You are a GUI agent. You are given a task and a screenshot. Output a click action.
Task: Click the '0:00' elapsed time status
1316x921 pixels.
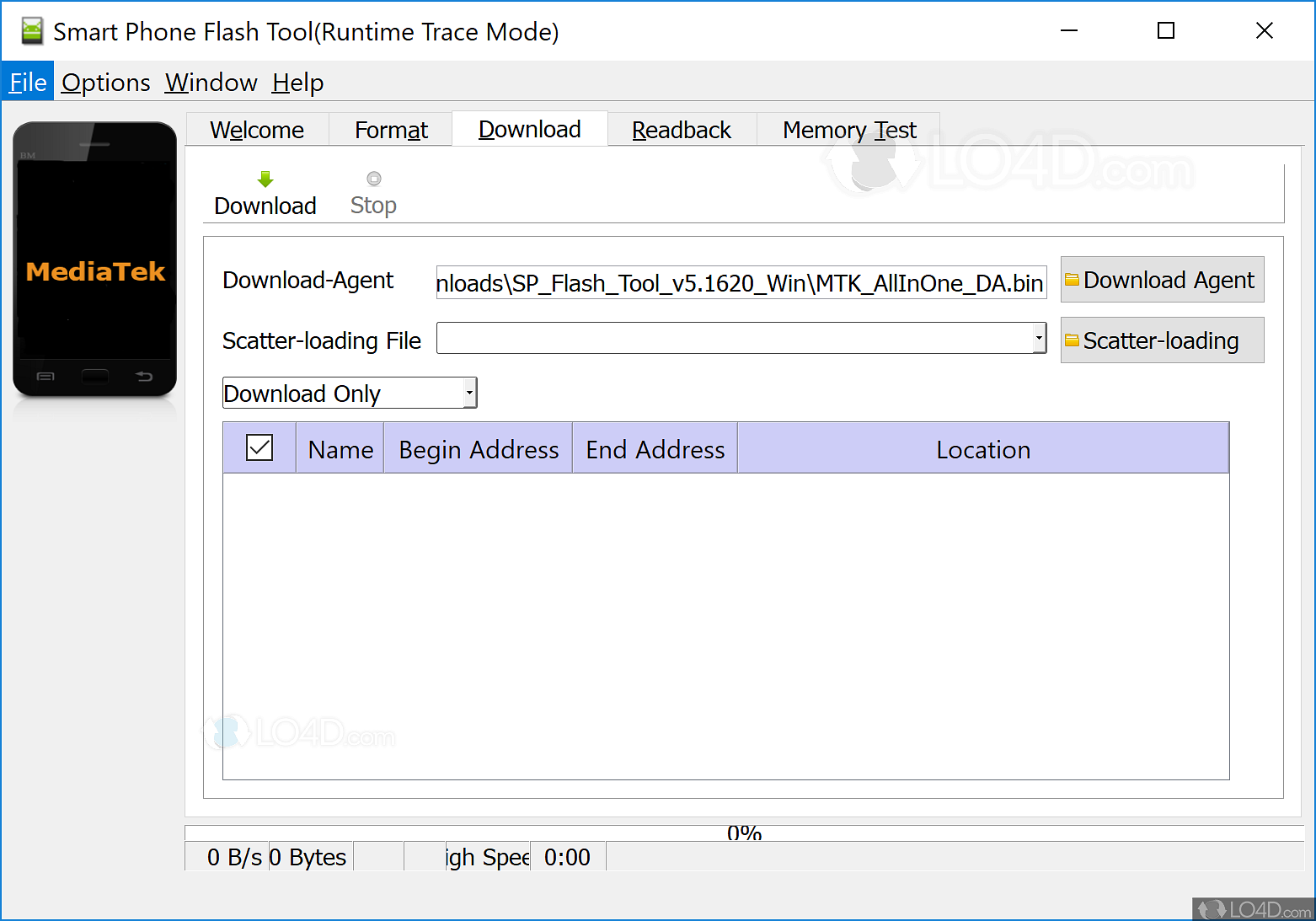click(568, 857)
